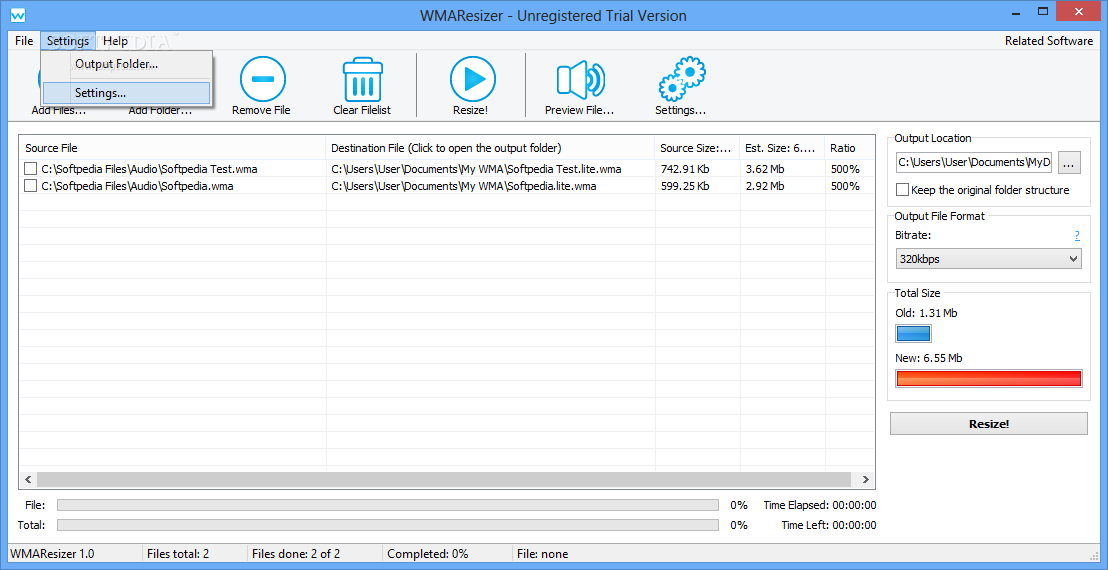
Task: Click the 'Old: 1.31 Mb' label
Action: click(x=926, y=313)
